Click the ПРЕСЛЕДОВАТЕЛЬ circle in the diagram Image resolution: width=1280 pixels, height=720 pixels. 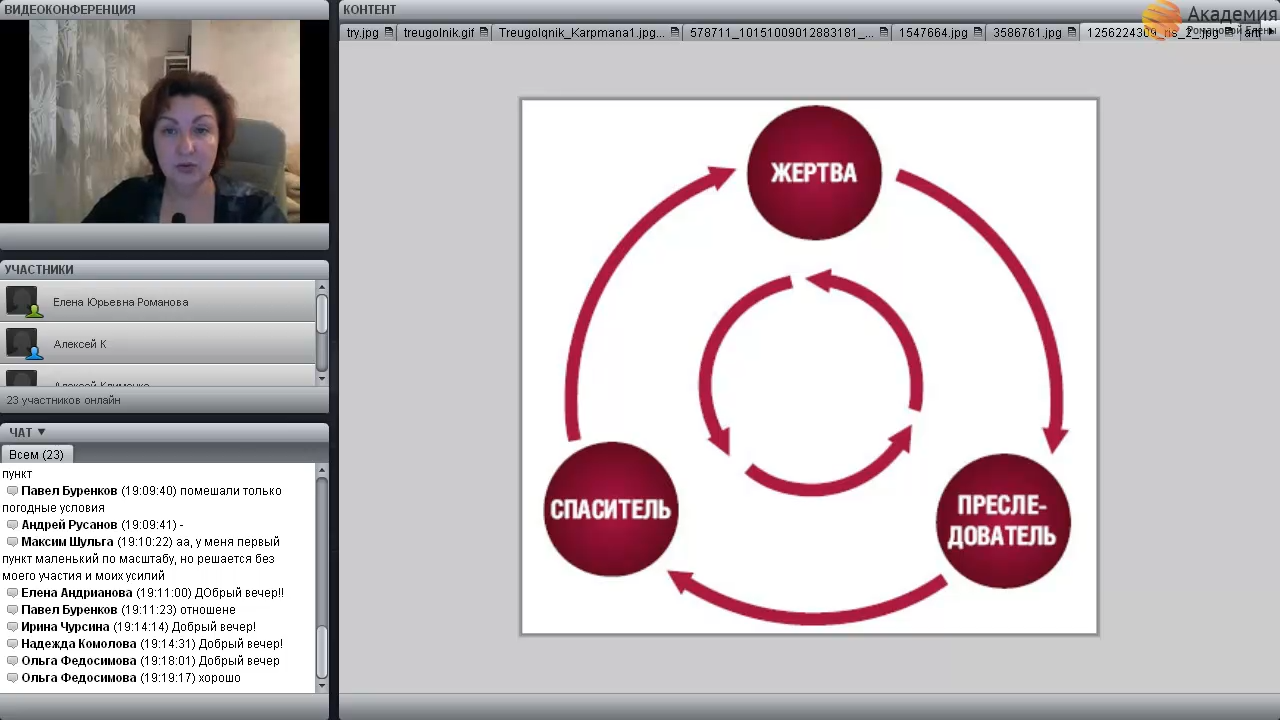pyautogui.click(x=1003, y=521)
